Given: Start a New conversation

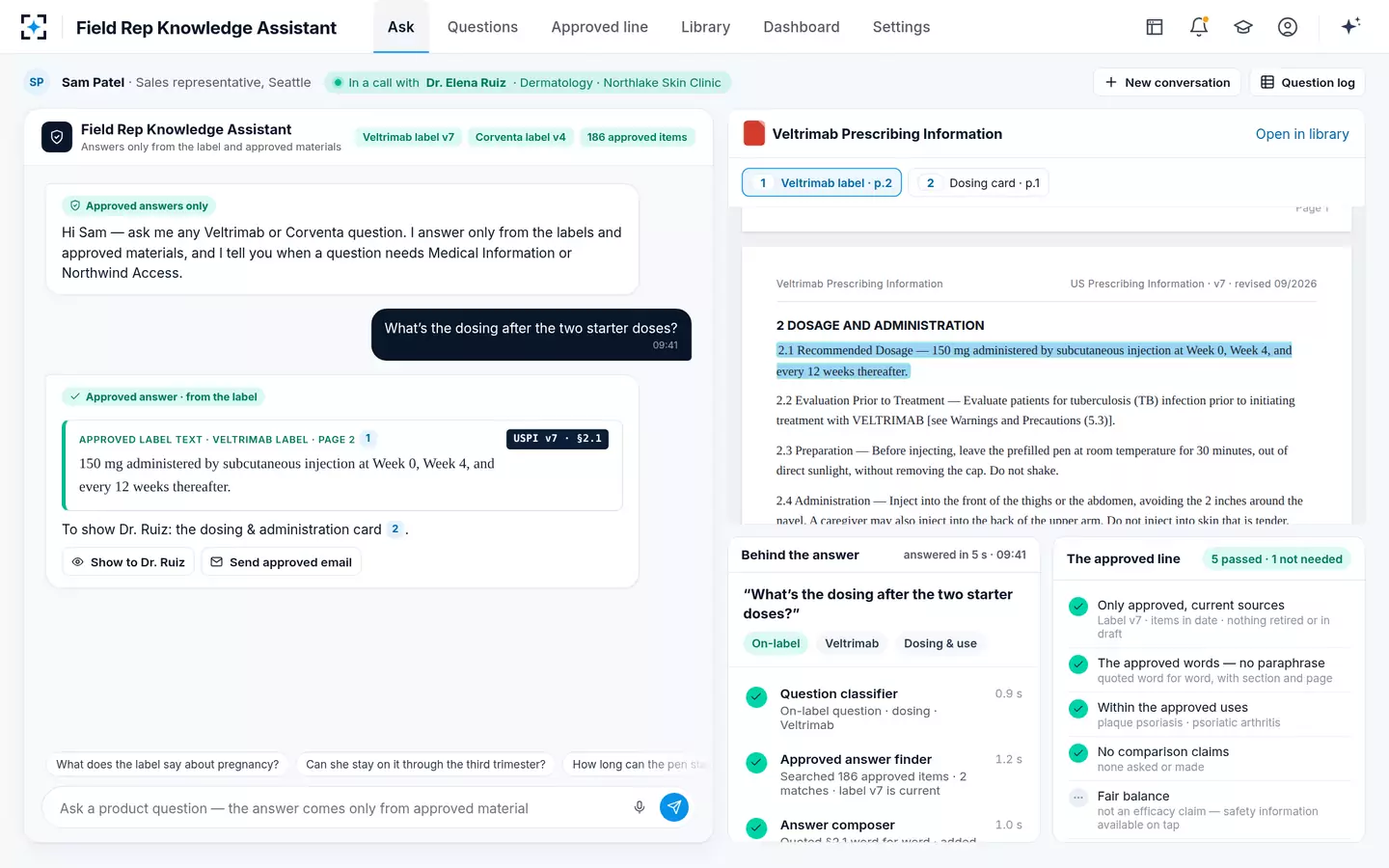Looking at the screenshot, I should [x=1167, y=82].
